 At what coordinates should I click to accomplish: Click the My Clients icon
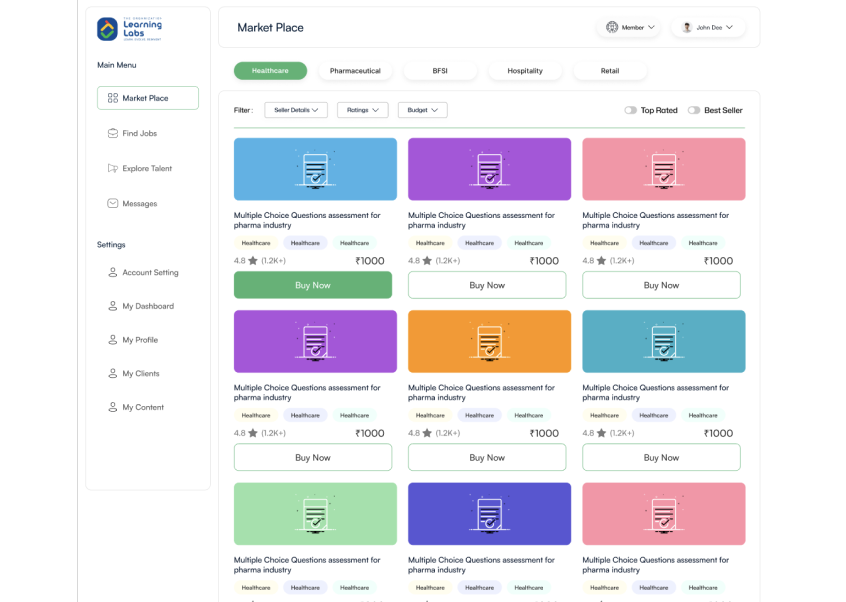tap(113, 373)
